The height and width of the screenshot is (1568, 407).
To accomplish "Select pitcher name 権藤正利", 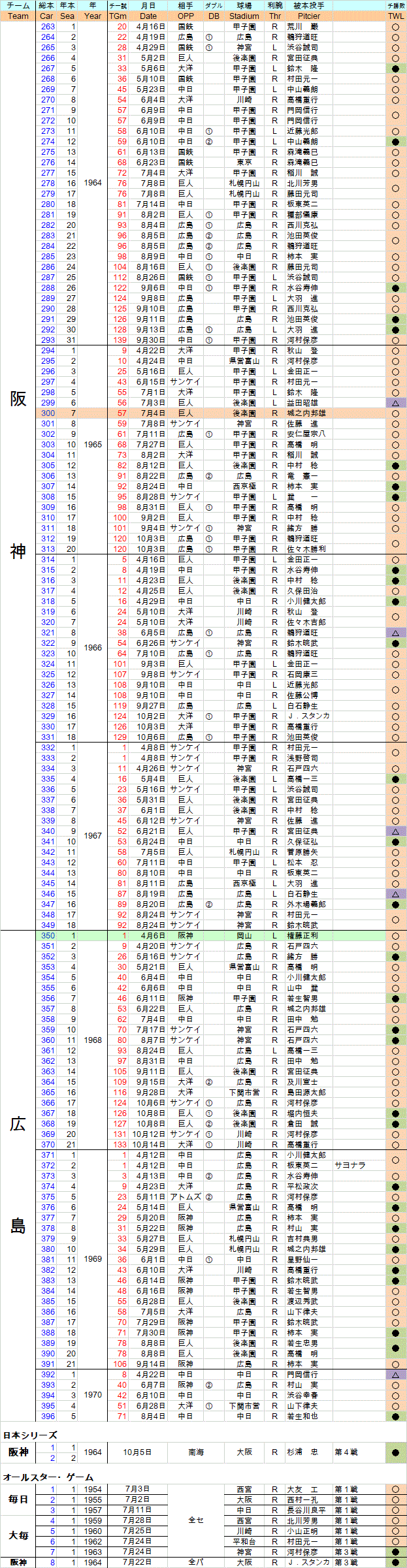I will (302, 936).
